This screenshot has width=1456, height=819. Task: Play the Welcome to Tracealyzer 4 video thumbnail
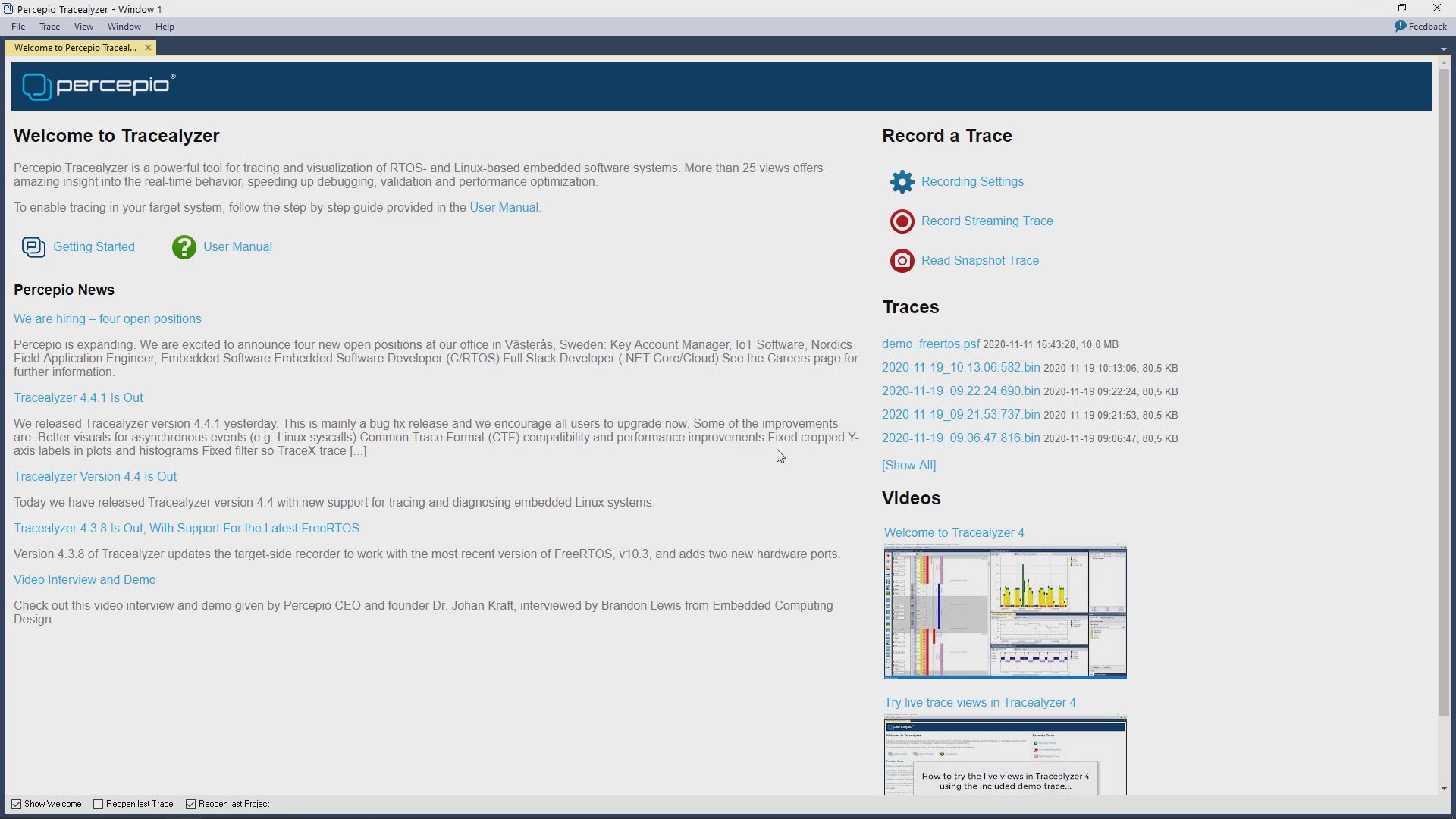(x=1005, y=612)
